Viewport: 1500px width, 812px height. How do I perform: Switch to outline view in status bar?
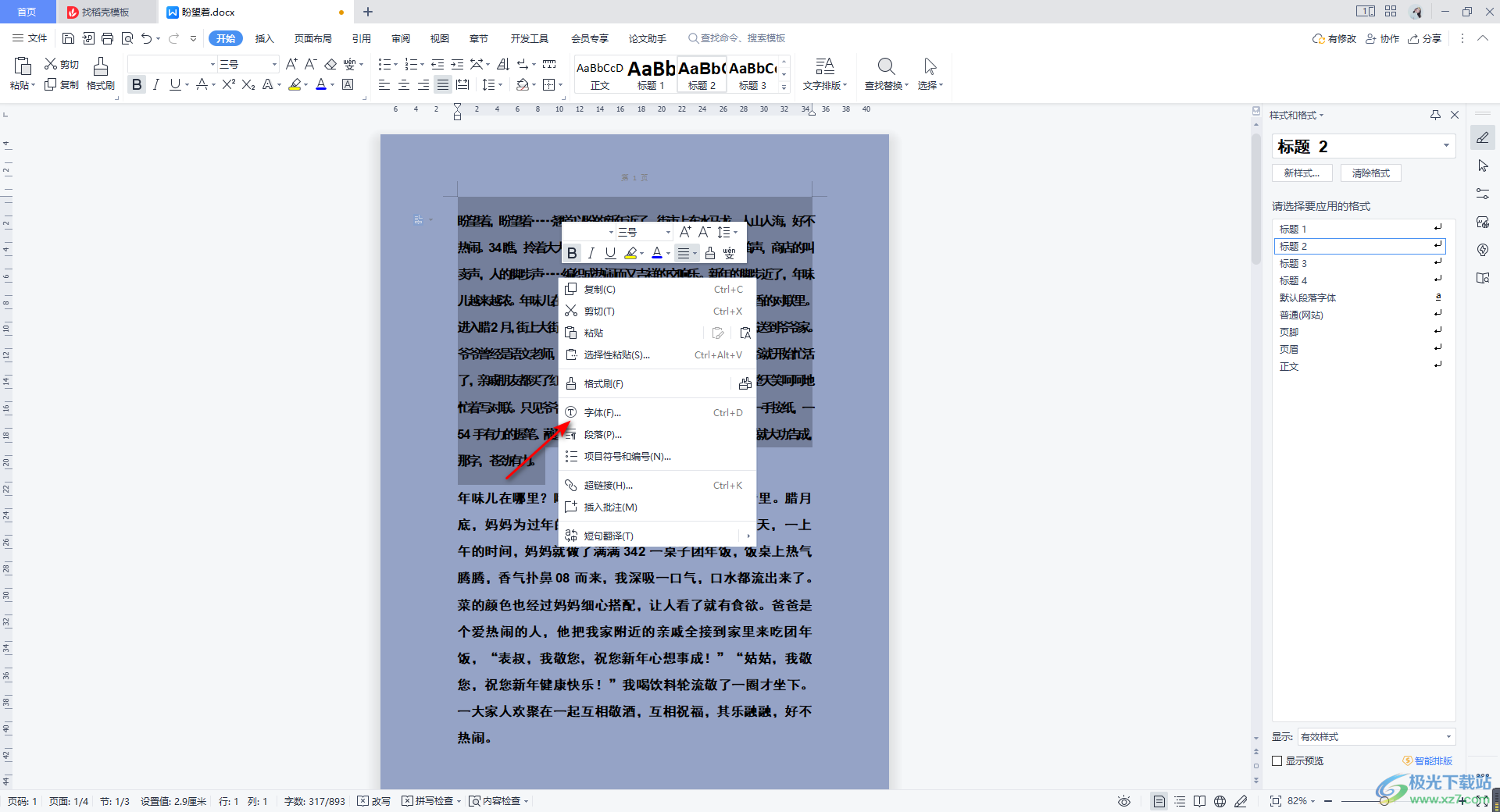point(1180,801)
